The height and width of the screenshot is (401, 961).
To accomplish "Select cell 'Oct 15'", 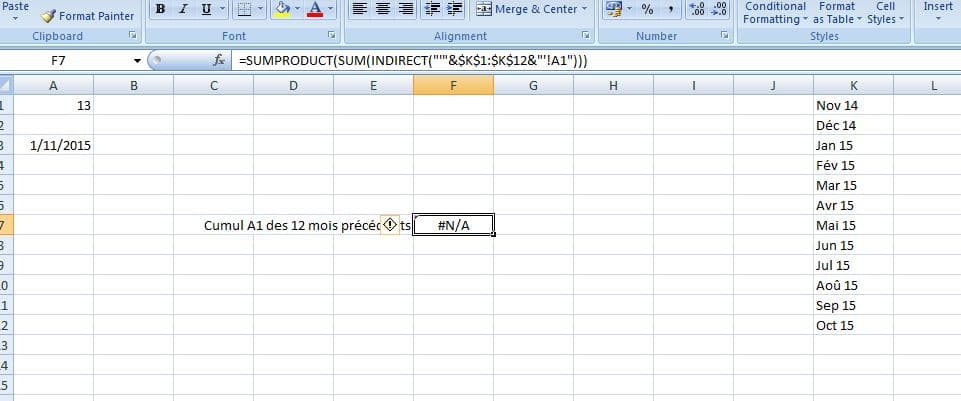I will pyautogui.click(x=854, y=325).
